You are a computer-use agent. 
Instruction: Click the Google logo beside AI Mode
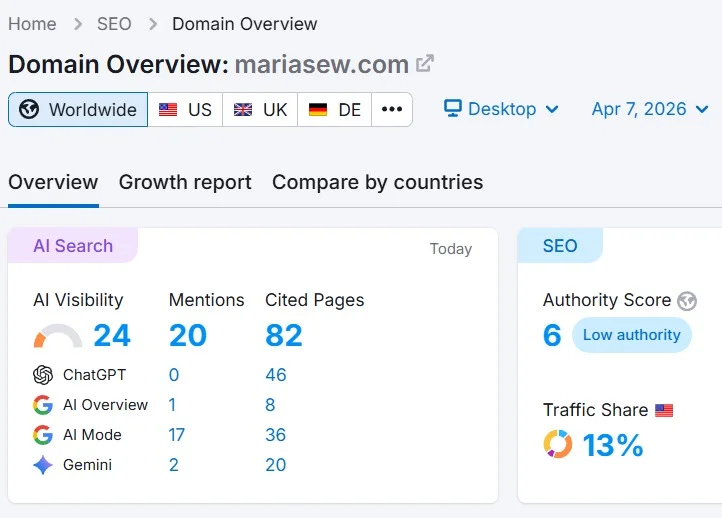(43, 435)
